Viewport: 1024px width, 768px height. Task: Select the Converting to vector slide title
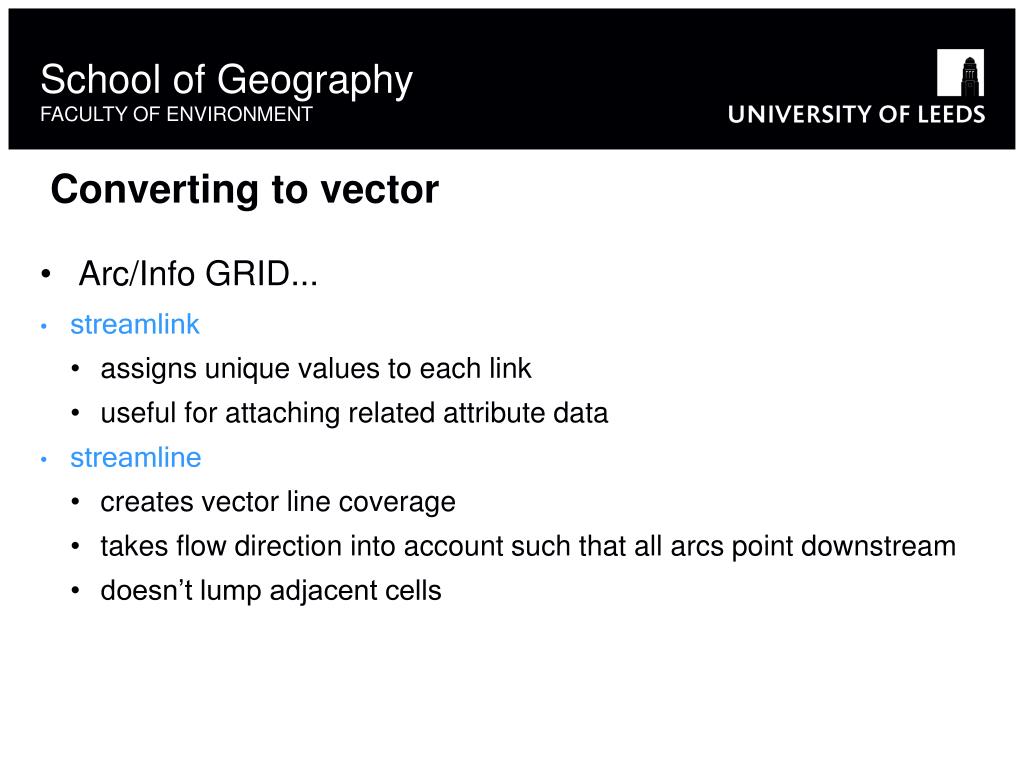244,190
